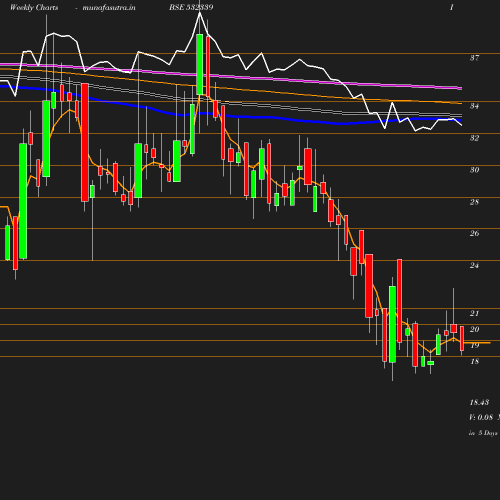
Task: Click the price axis label 19
Action: [x=474, y=345]
